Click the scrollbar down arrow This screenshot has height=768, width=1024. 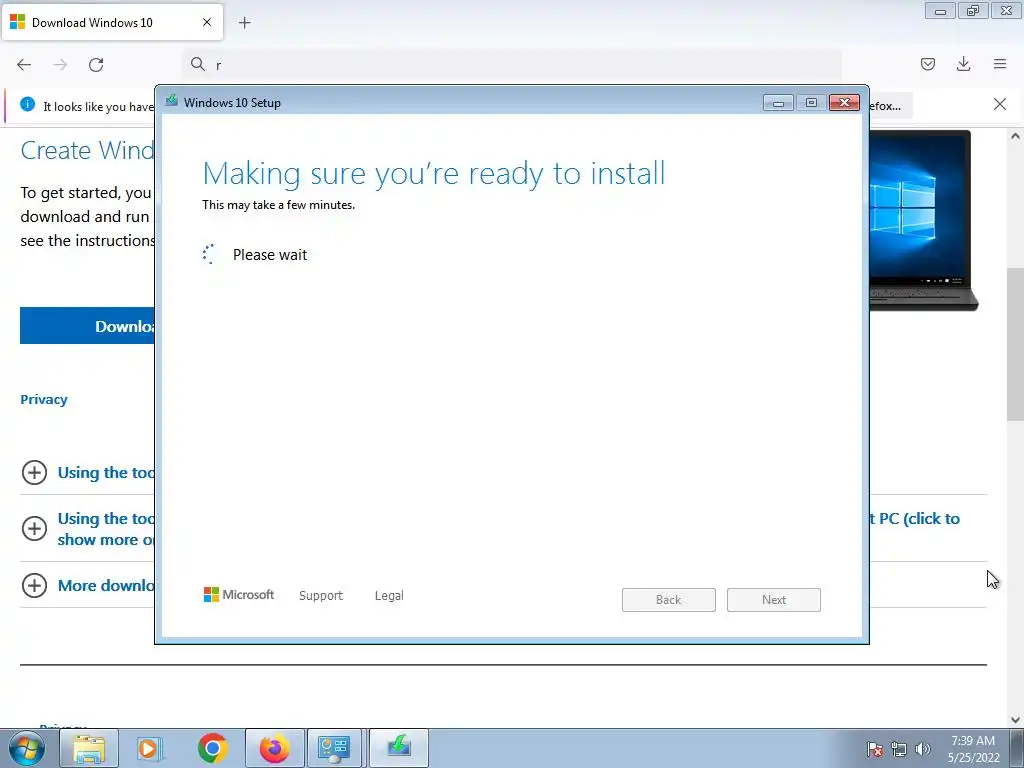[x=1015, y=720]
